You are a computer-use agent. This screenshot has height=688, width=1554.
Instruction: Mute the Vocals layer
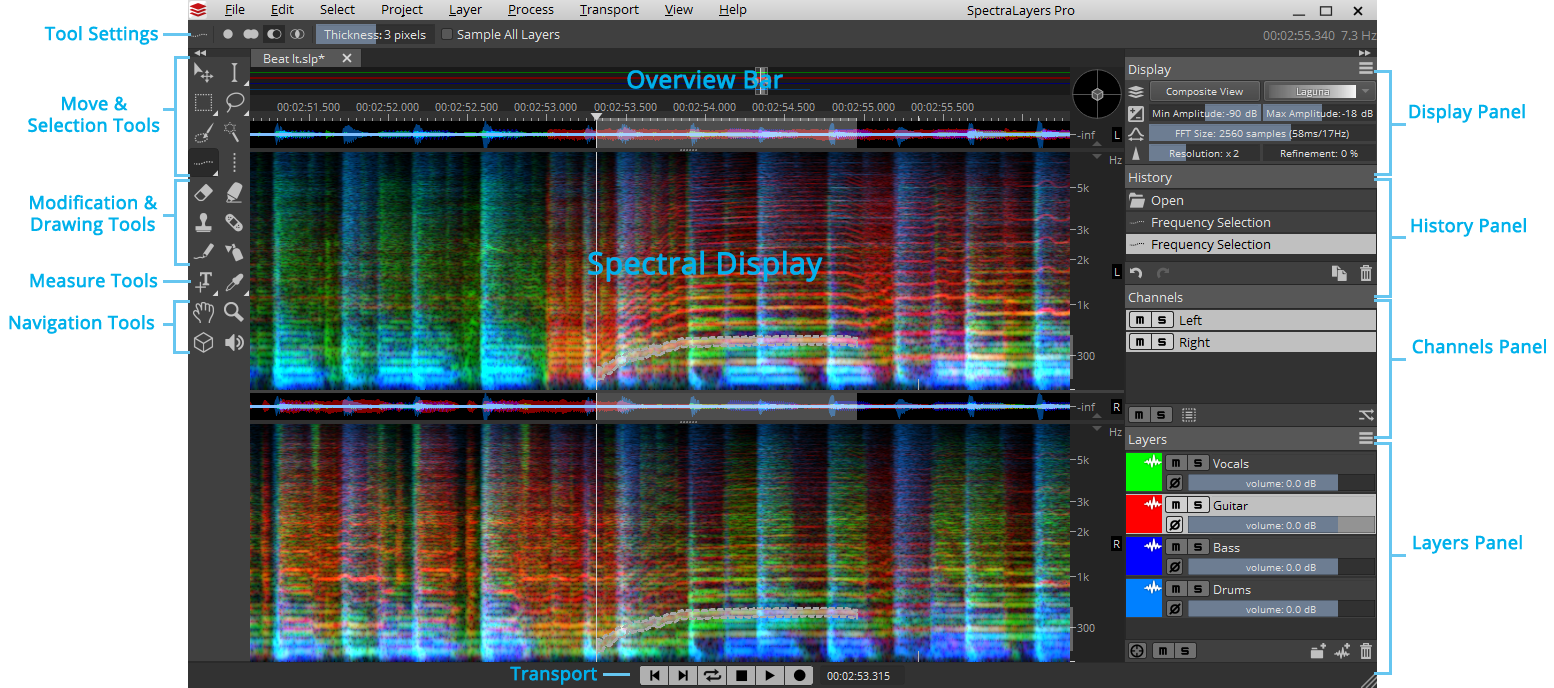click(1175, 462)
